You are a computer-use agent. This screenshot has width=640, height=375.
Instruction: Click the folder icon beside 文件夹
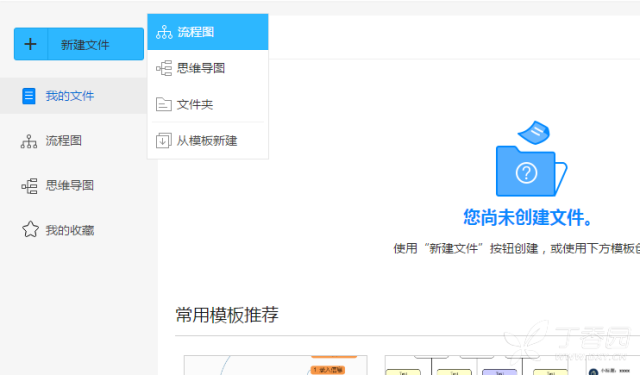pos(164,104)
